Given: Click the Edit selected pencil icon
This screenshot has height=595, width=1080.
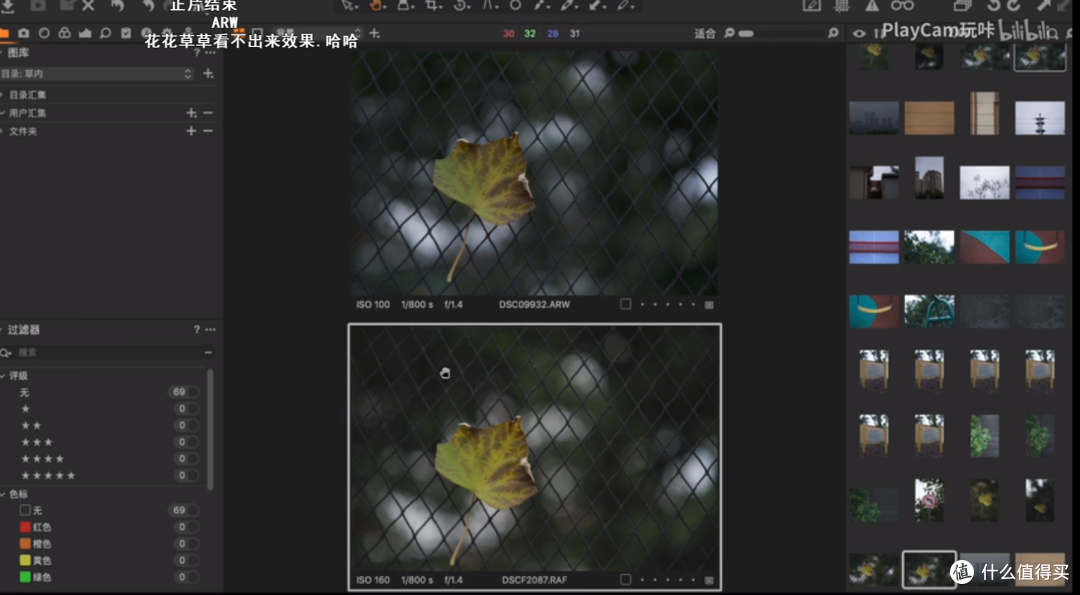Looking at the screenshot, I should [811, 6].
